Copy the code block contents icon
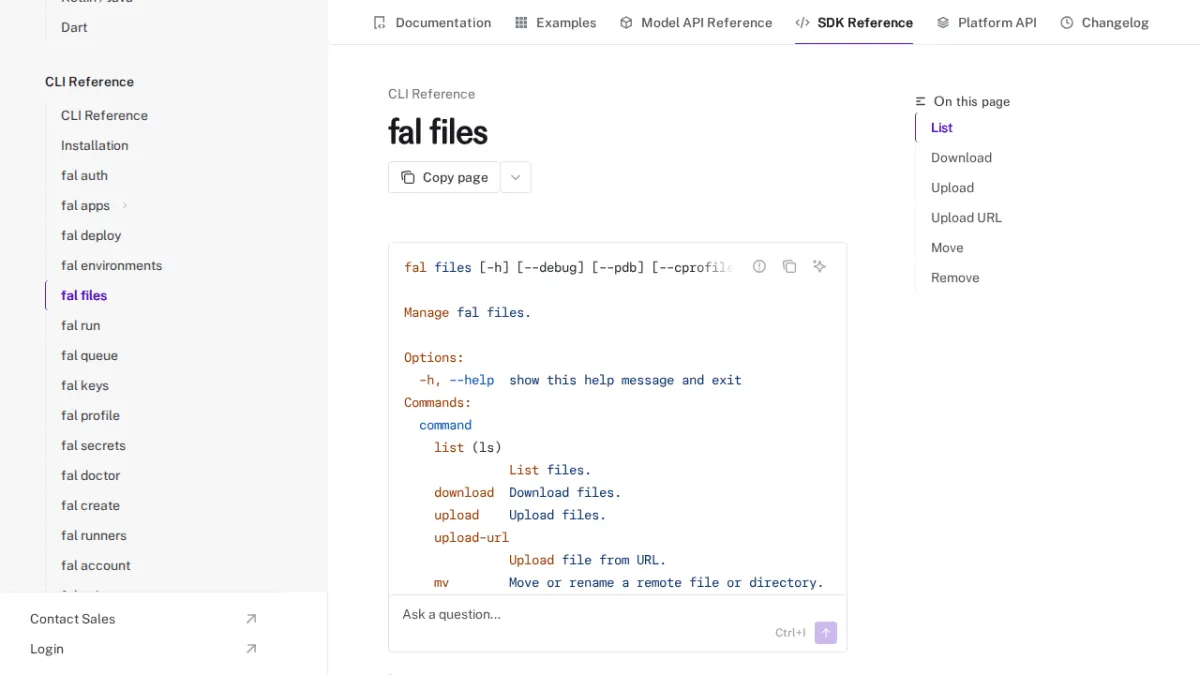Viewport: 1200px width, 675px height. 790,266
